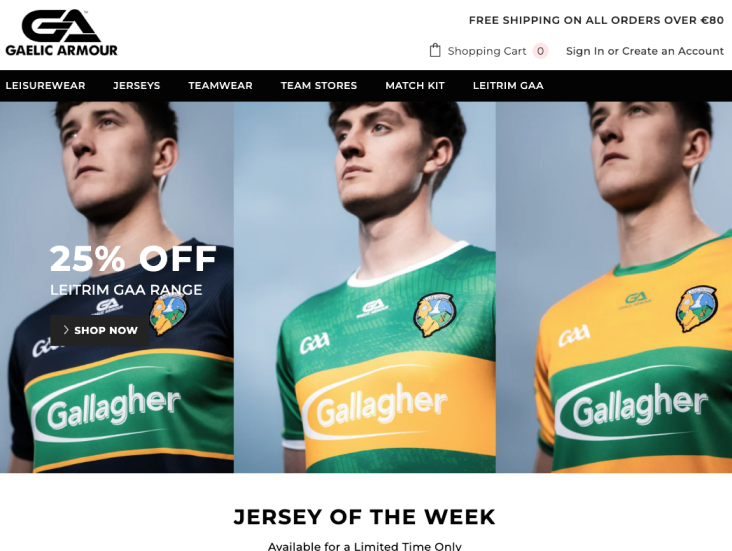The height and width of the screenshot is (551, 732).
Task: Click the chevron arrow in Shop Now
Action: (66, 330)
